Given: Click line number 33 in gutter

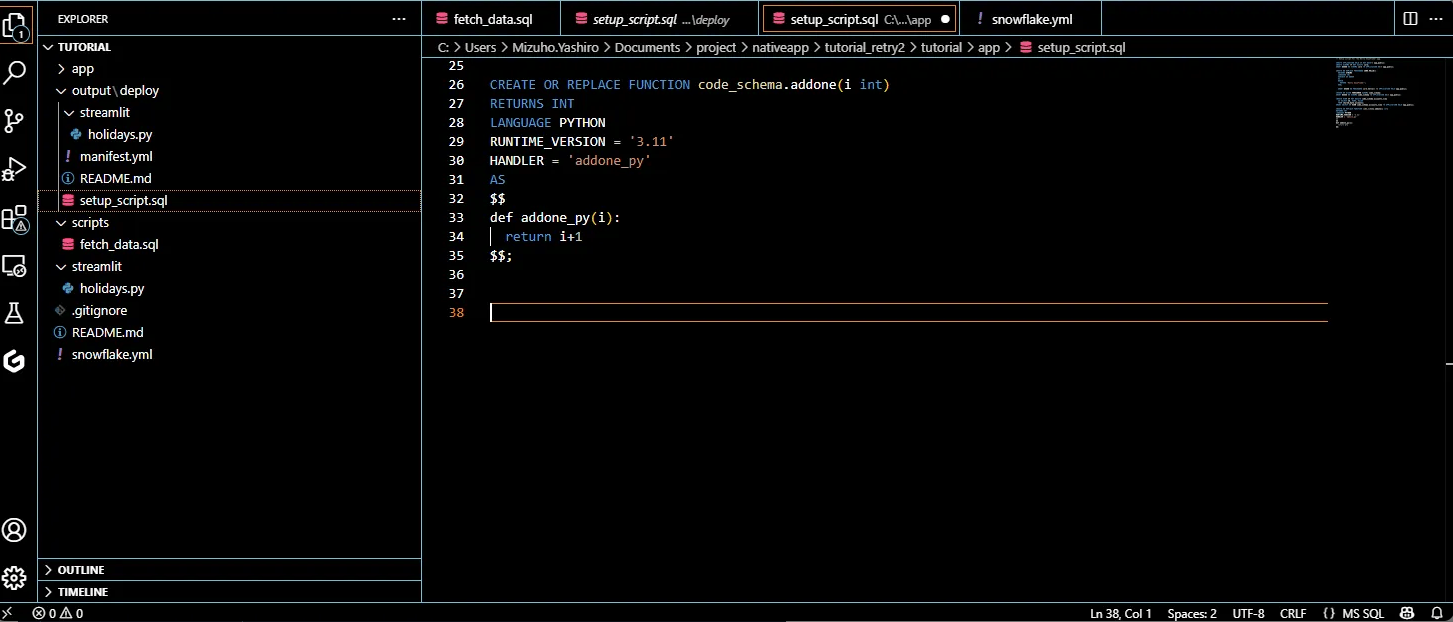Looking at the screenshot, I should (456, 217).
